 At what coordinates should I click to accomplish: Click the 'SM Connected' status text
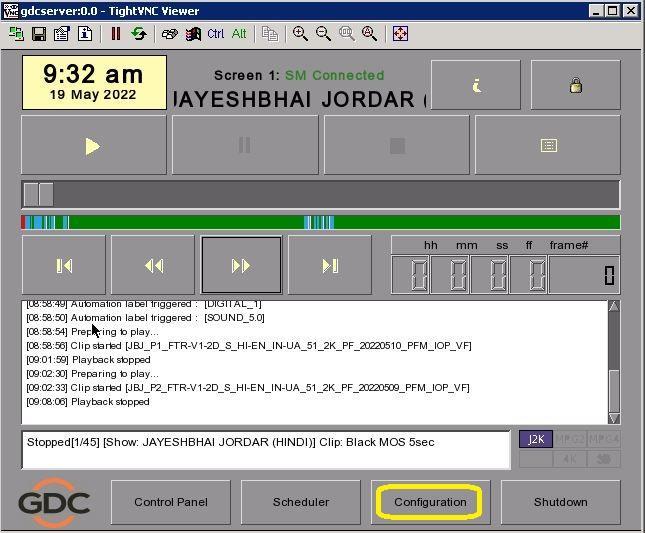pyautogui.click(x=334, y=75)
